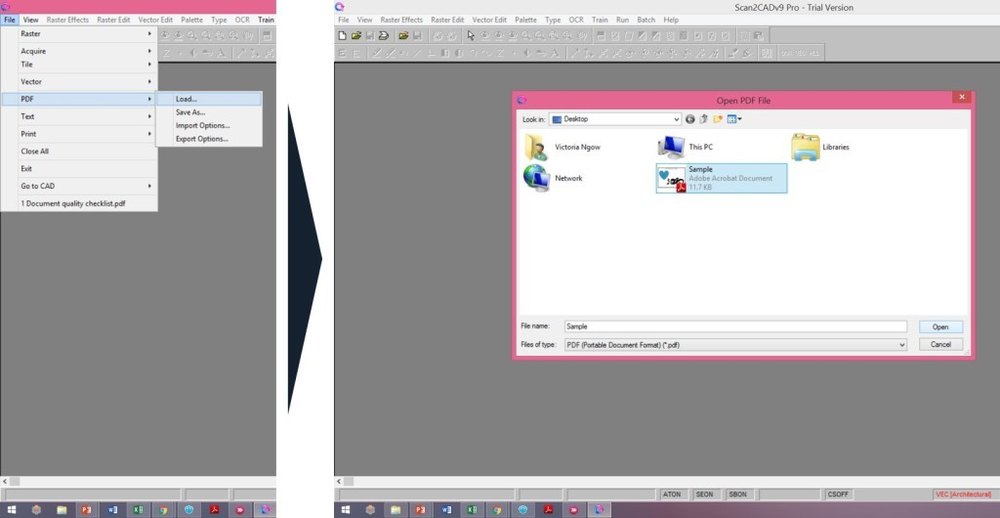Click the up one level icon in dialog
The image size is (1000, 518).
coord(703,119)
